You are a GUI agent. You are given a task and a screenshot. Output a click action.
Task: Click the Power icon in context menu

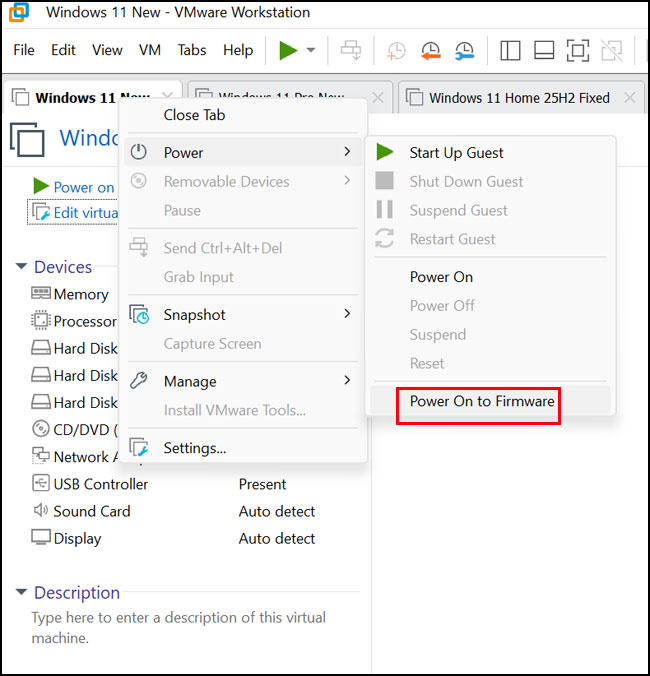coord(138,152)
